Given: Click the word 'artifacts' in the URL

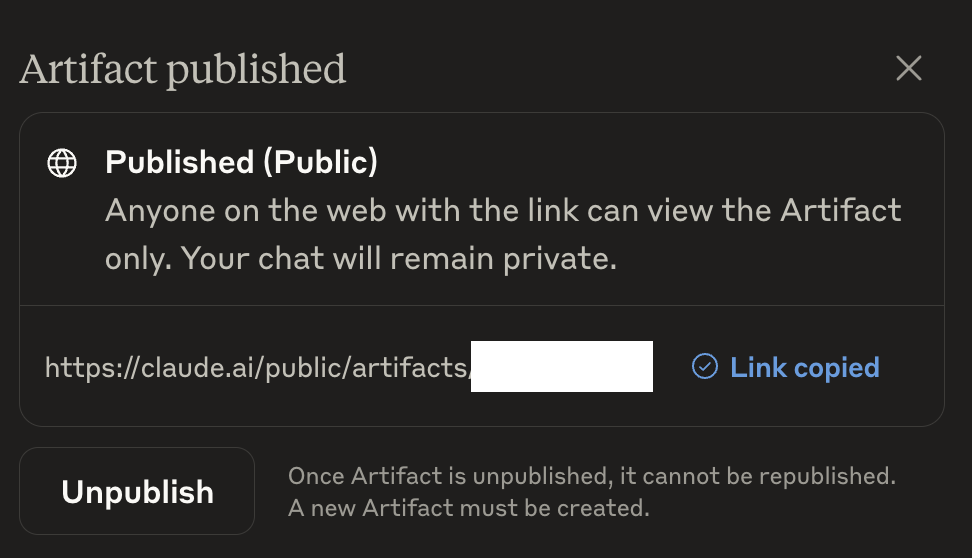Looking at the screenshot, I should [x=409, y=368].
